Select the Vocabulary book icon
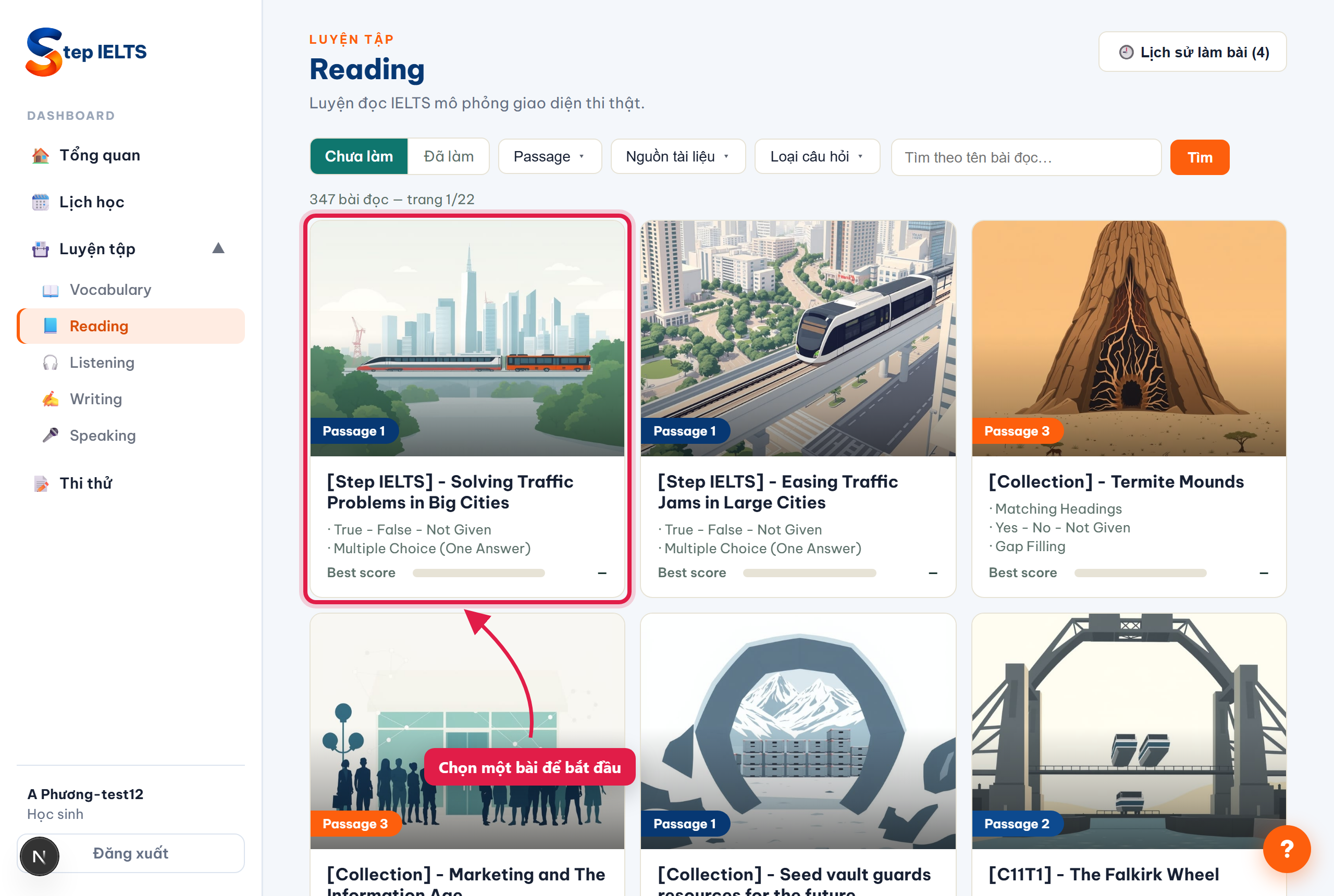1334x896 pixels. click(51, 290)
